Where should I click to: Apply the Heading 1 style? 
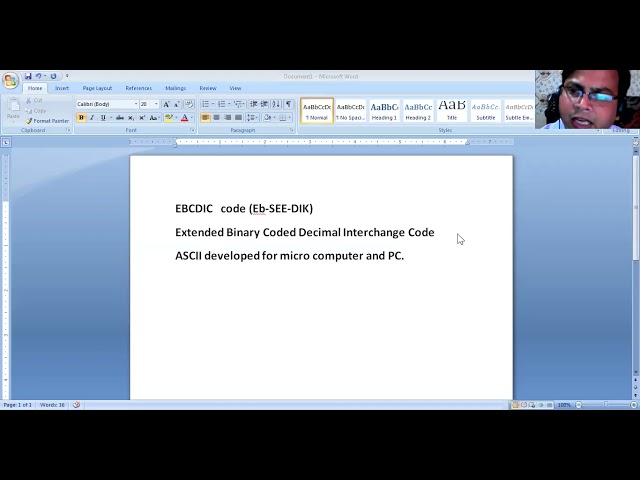point(384,111)
